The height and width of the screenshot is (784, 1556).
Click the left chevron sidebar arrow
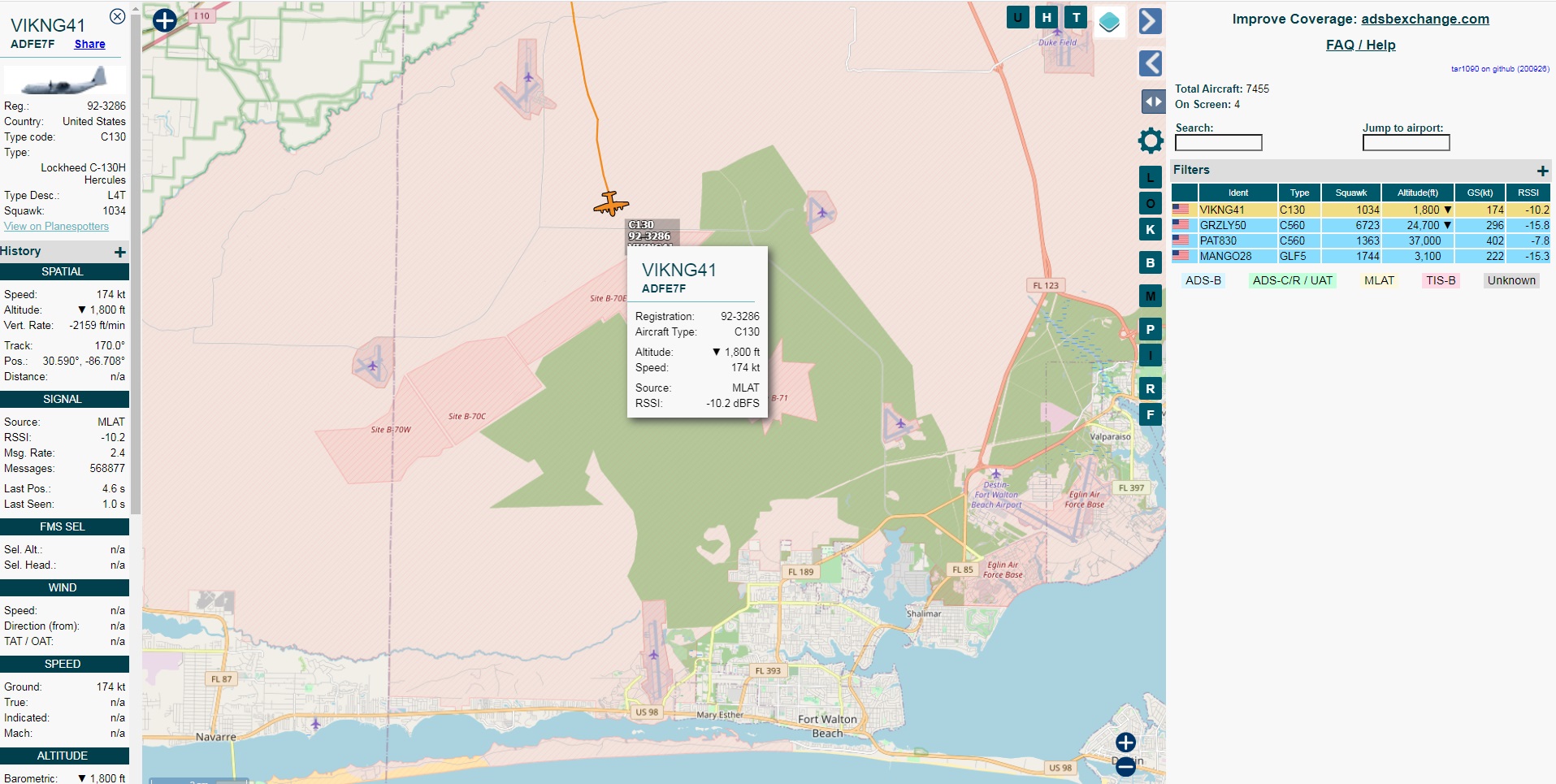[1150, 63]
